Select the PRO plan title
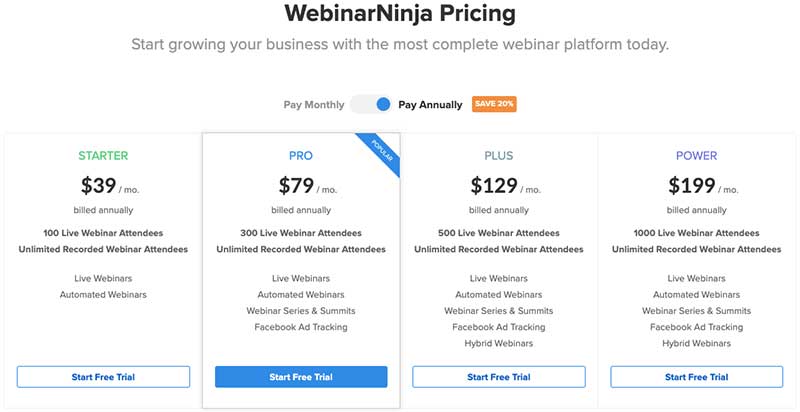This screenshot has width=800, height=412. click(x=301, y=156)
